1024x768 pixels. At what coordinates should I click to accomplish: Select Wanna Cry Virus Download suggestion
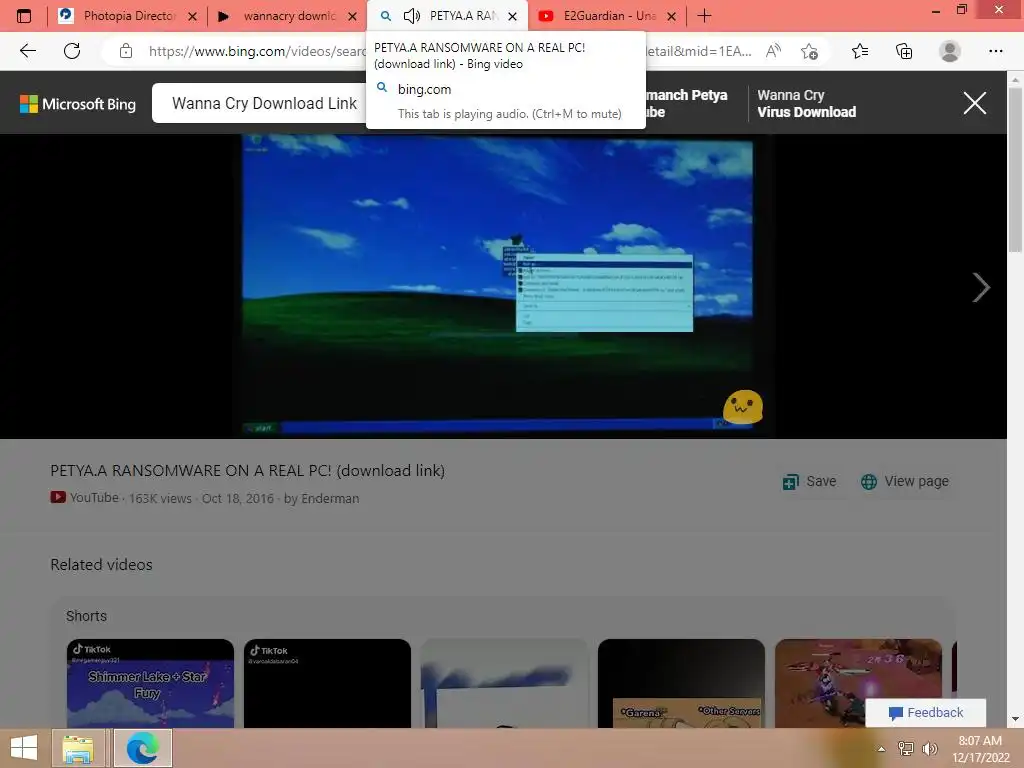point(806,103)
